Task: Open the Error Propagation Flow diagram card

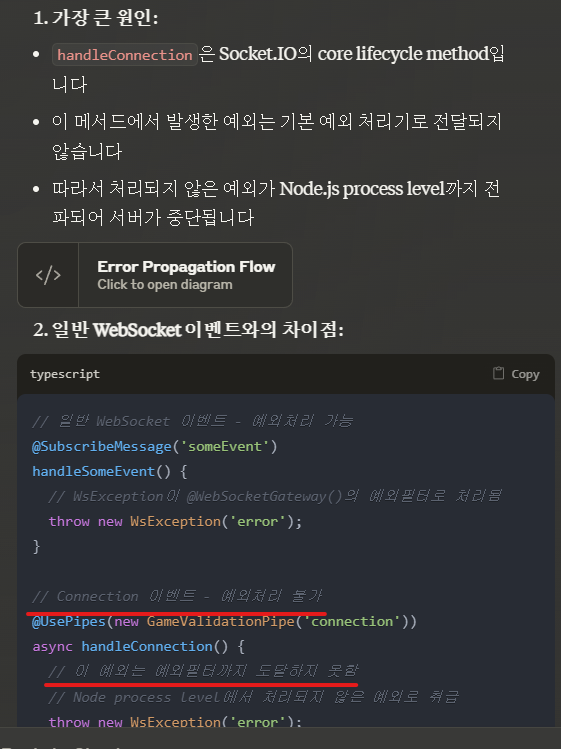Action: (155, 275)
